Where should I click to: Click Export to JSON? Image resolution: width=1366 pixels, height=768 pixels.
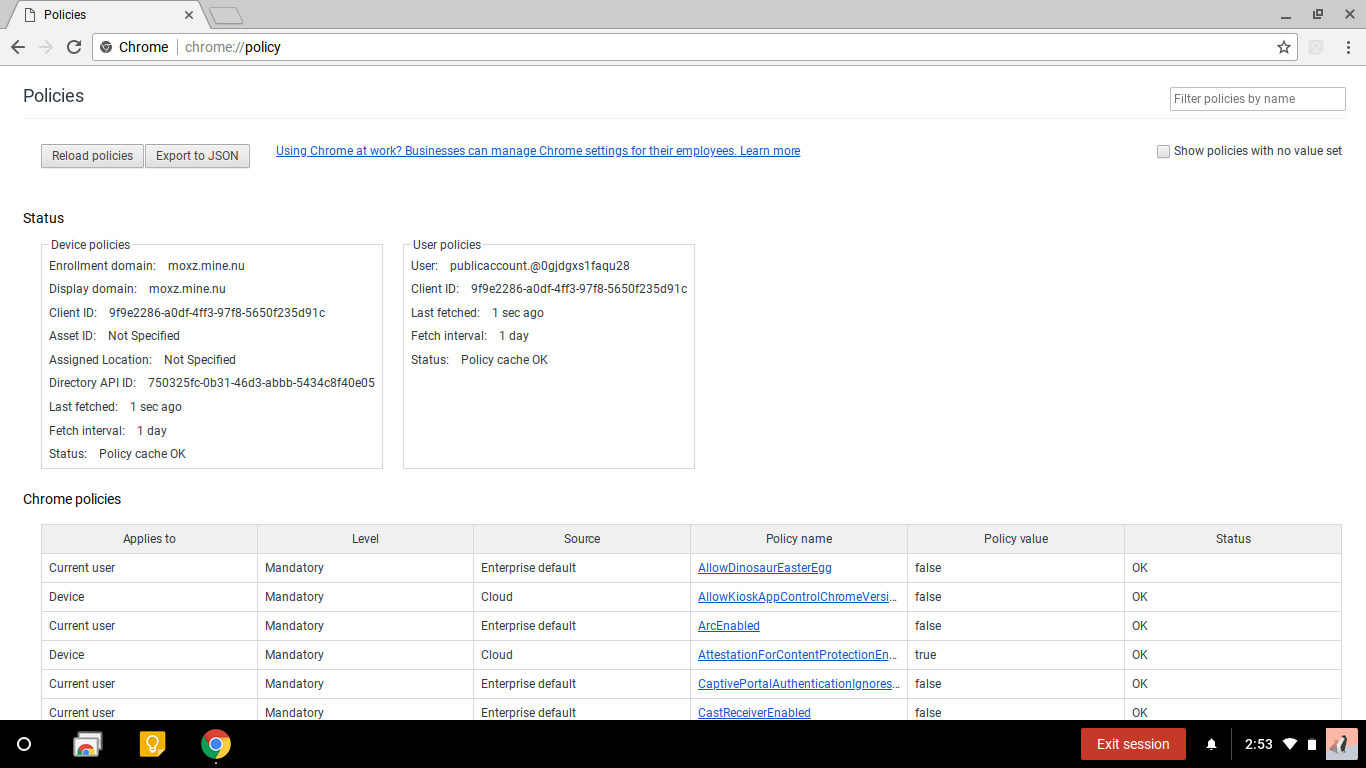point(197,156)
